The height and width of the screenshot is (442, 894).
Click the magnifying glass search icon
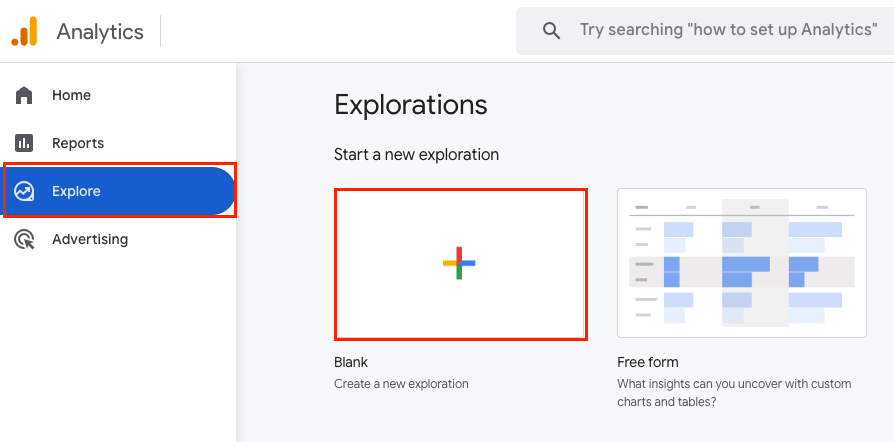click(551, 31)
